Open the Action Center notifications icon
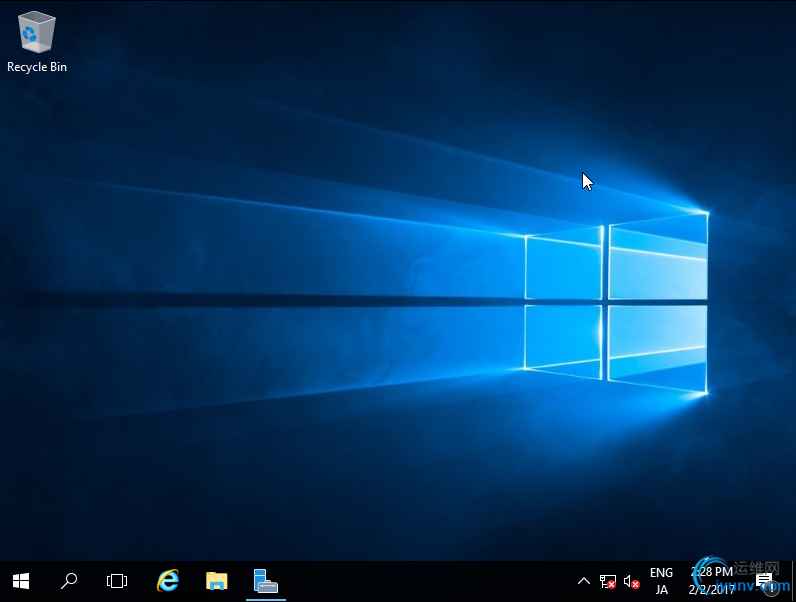796x602 pixels. click(764, 581)
